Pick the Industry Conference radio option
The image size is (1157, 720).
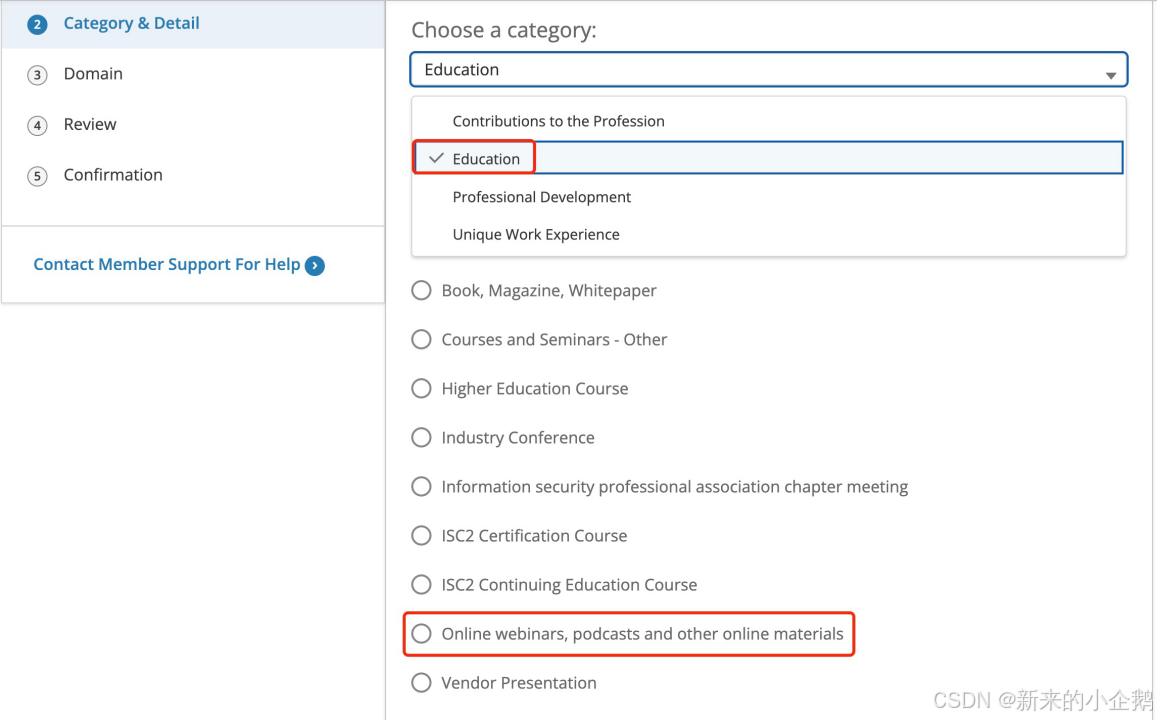click(x=422, y=438)
